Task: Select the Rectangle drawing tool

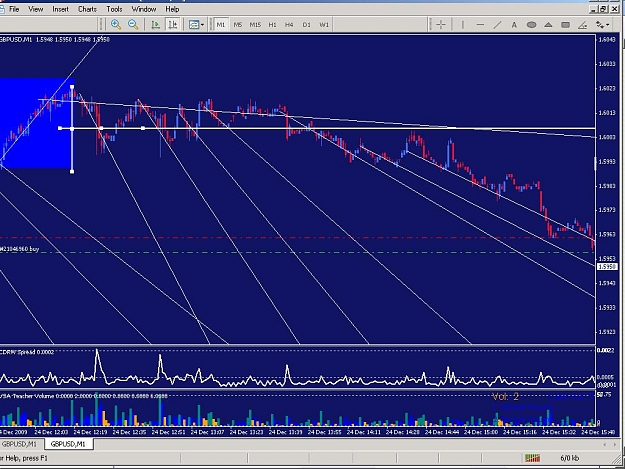Action: [x=565, y=25]
